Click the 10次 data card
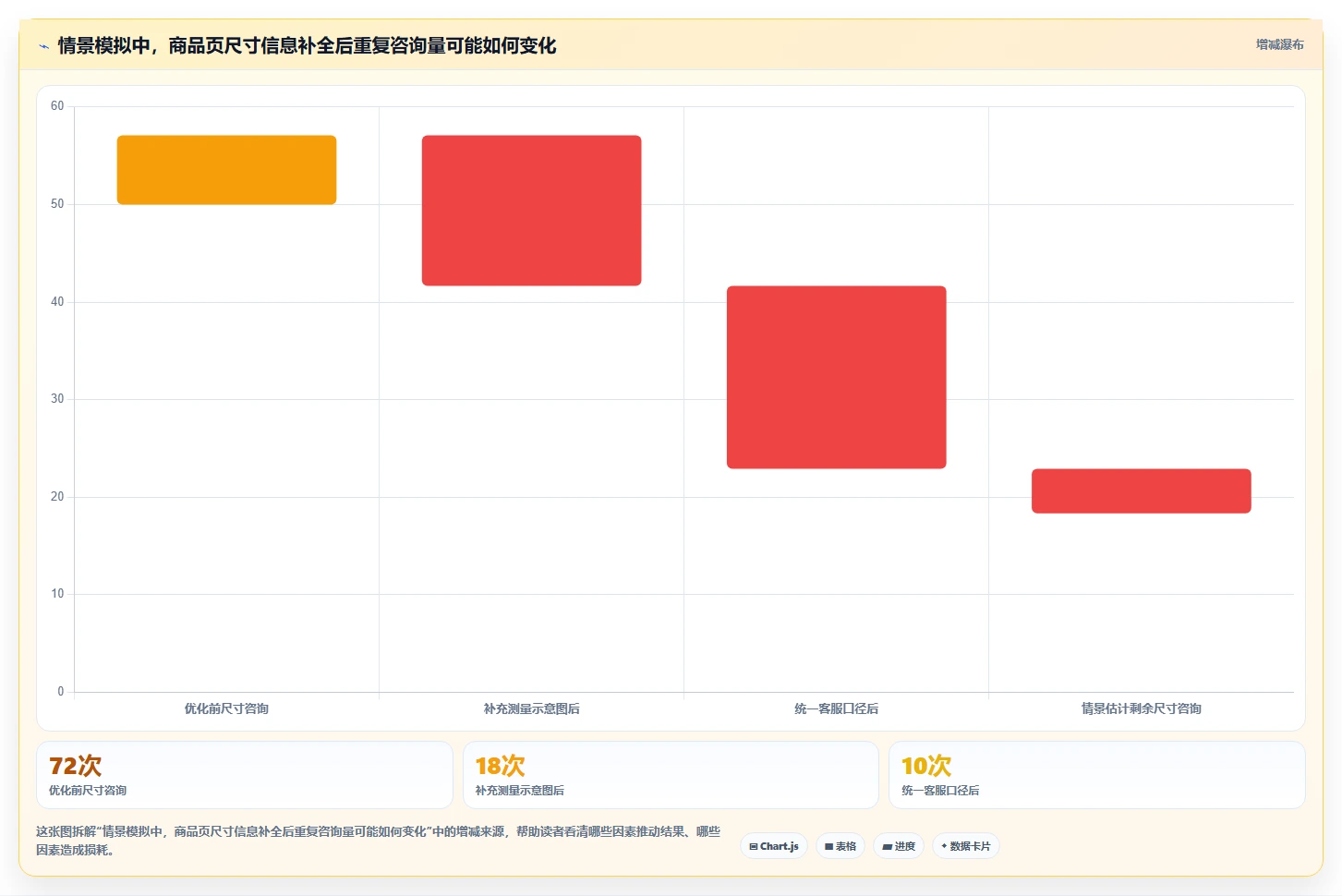This screenshot has width=1342, height=896. (x=1096, y=775)
